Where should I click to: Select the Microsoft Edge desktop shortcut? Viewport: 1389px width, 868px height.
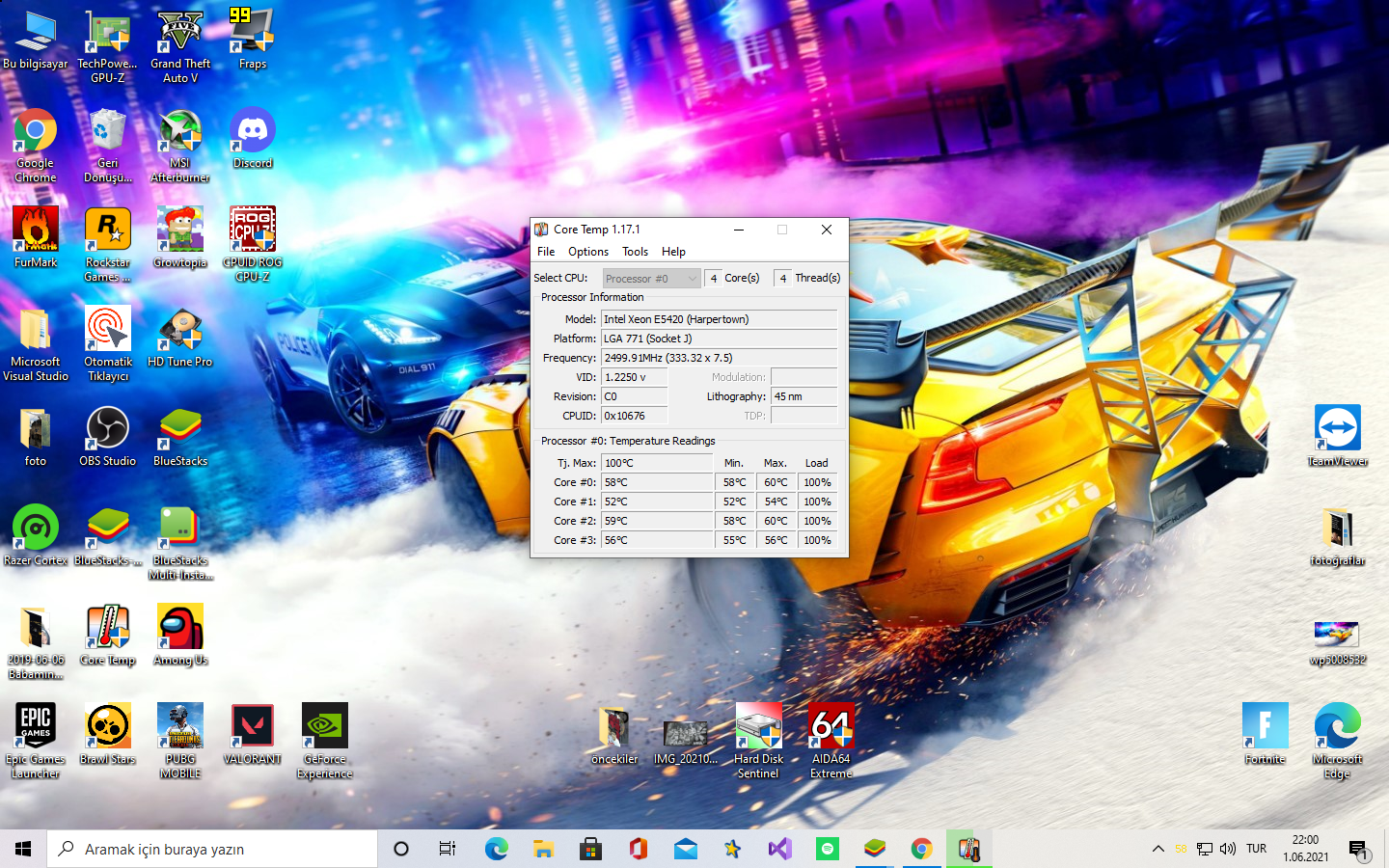(x=1338, y=742)
